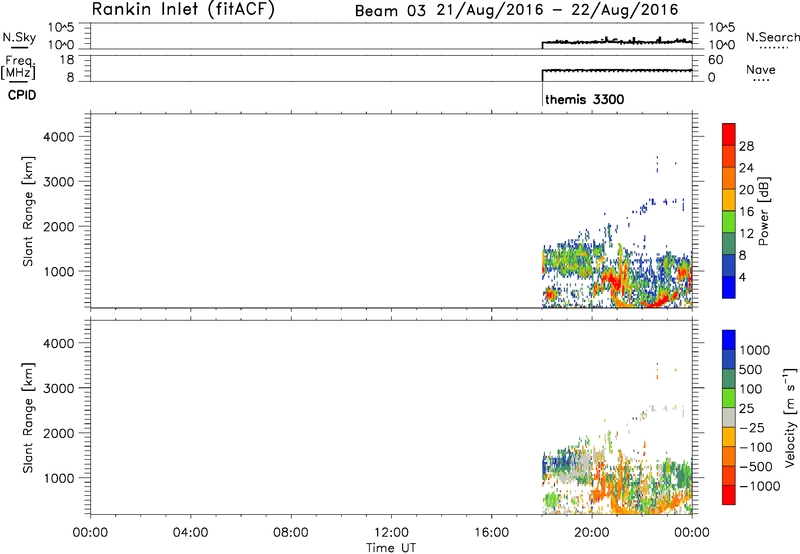The width and height of the screenshot is (800, 554).
Task: Click the '04:00' time axis tick
Action: point(191,532)
